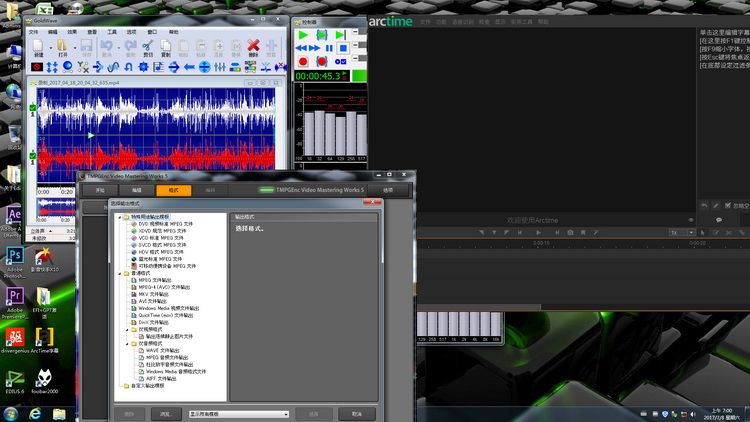Open the Windows Start button
This screenshot has width=750, height=422.
11,414
